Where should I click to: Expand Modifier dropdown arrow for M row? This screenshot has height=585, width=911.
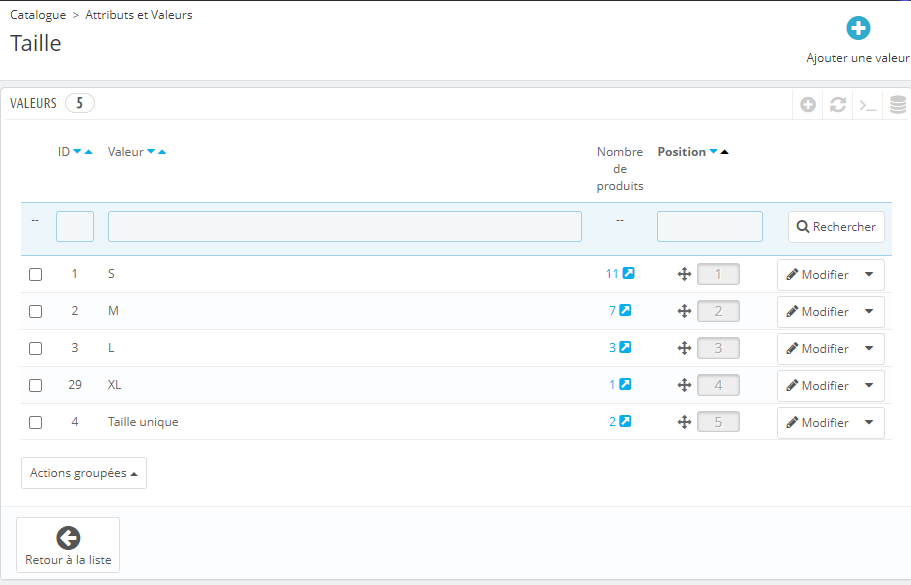click(x=869, y=312)
